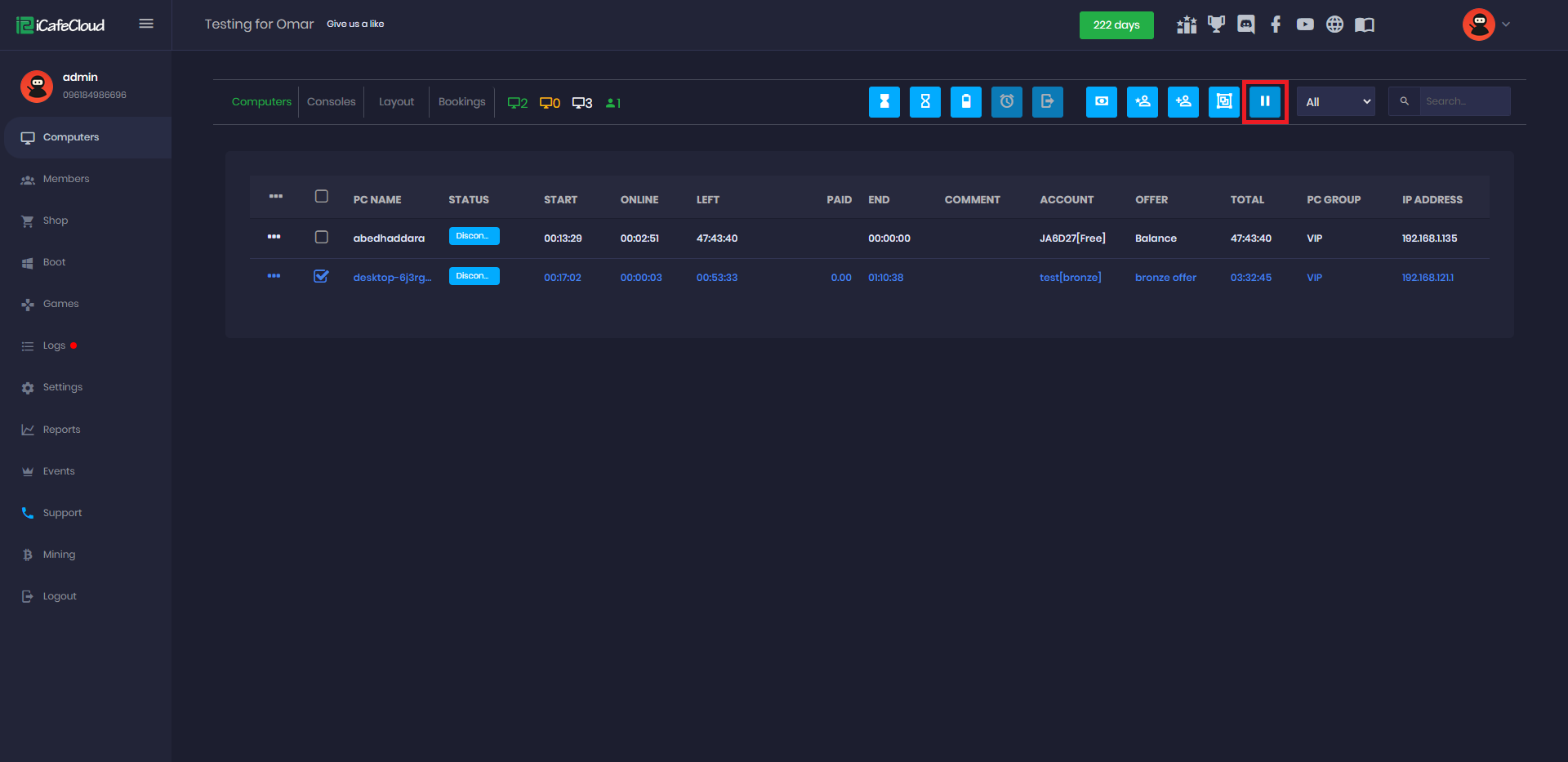Open the Members sidebar item
1568x762 pixels.
pos(66,179)
